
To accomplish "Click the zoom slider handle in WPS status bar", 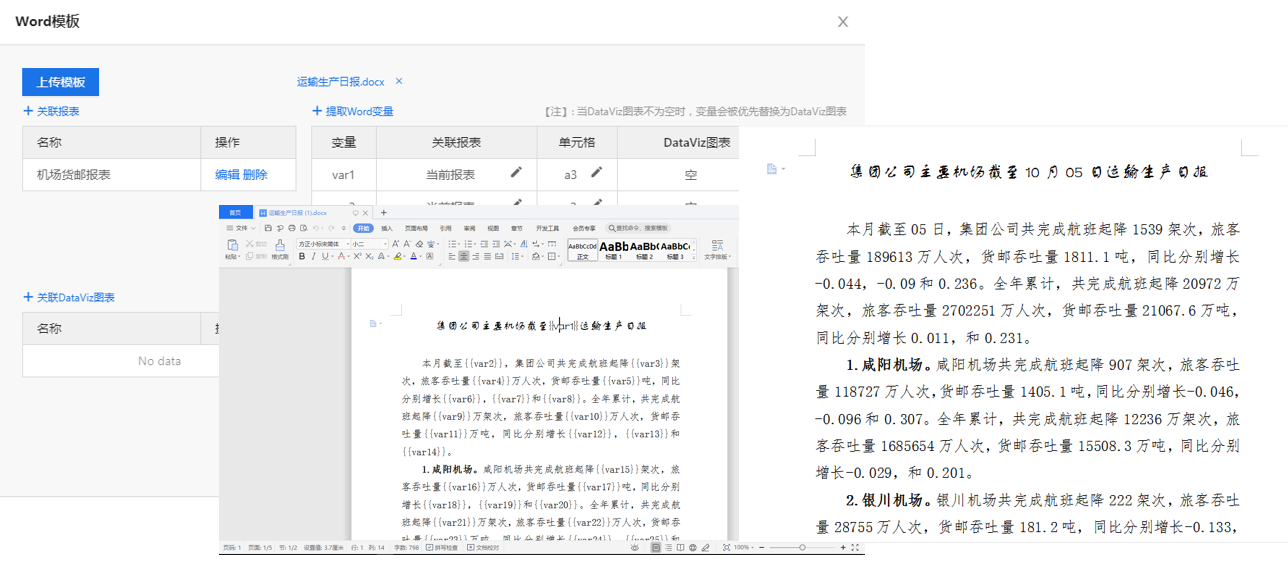I will point(802,548).
